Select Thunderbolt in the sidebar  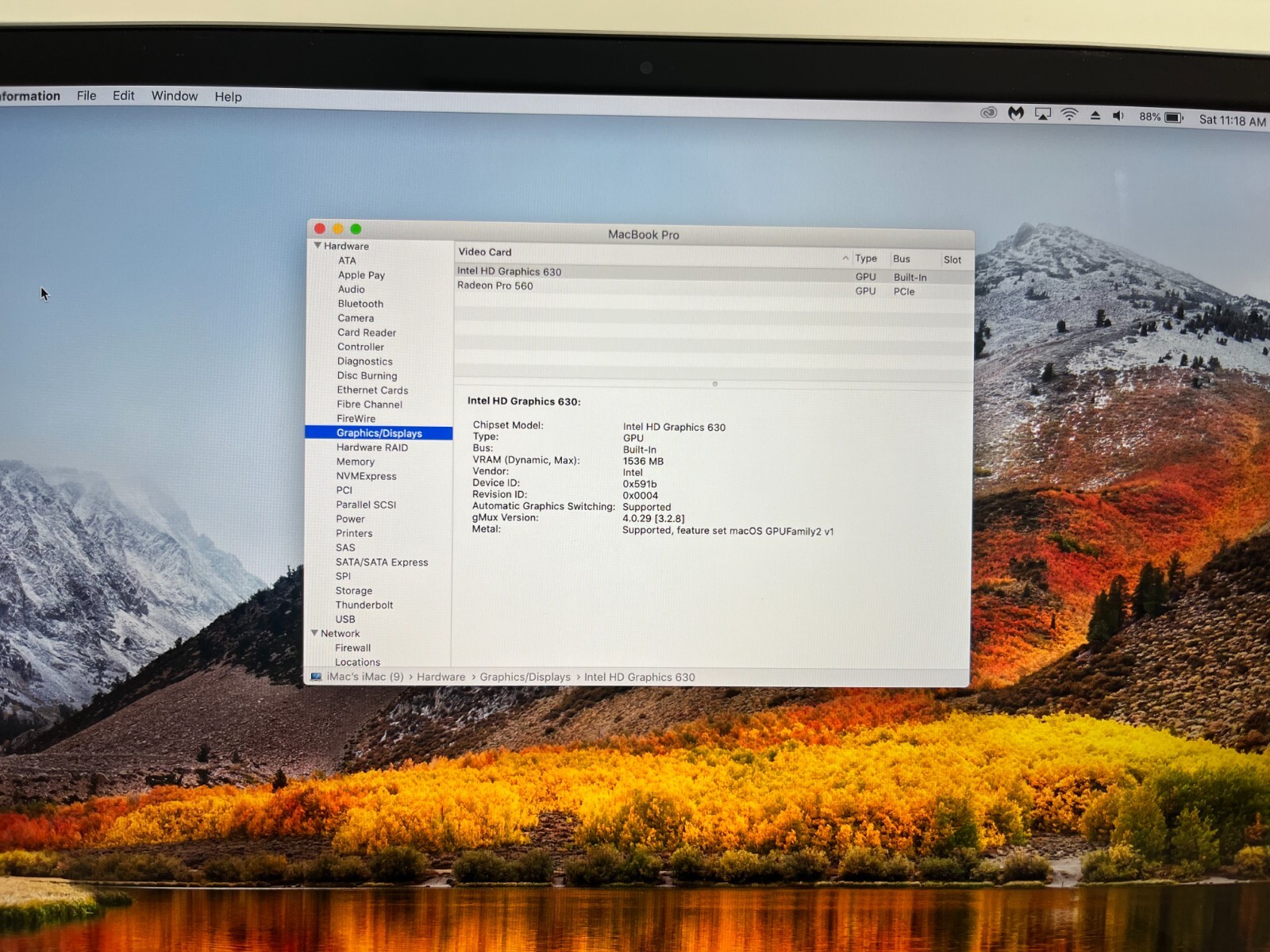click(364, 605)
